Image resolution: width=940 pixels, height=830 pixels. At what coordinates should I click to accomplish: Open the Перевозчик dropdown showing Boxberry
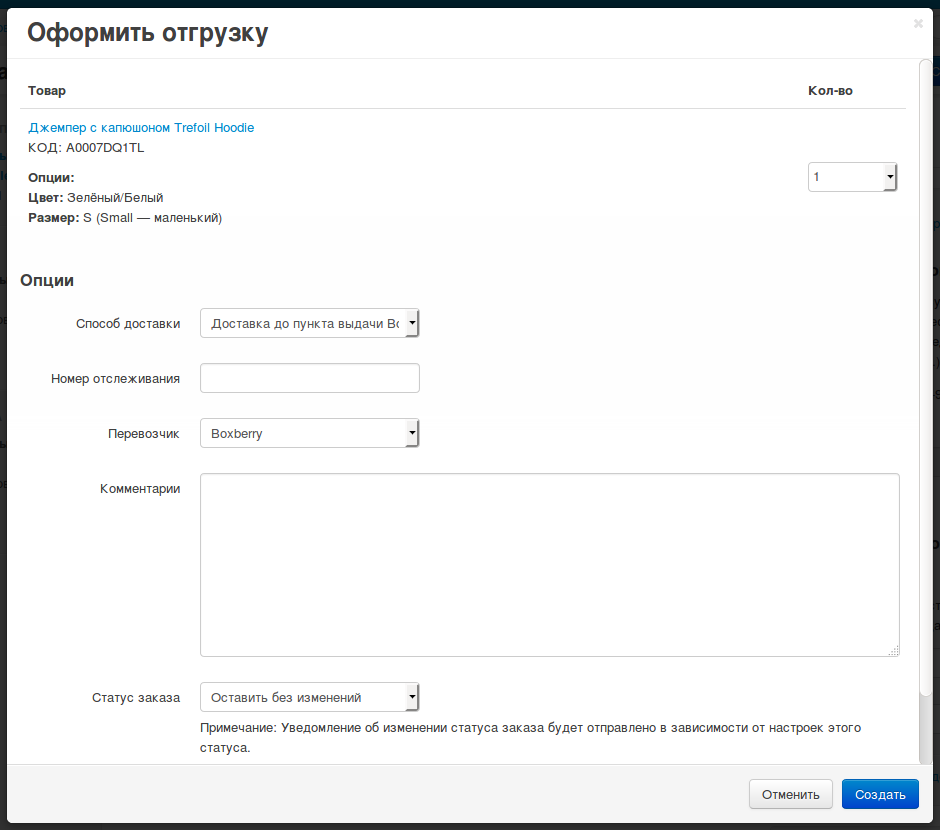(x=309, y=433)
